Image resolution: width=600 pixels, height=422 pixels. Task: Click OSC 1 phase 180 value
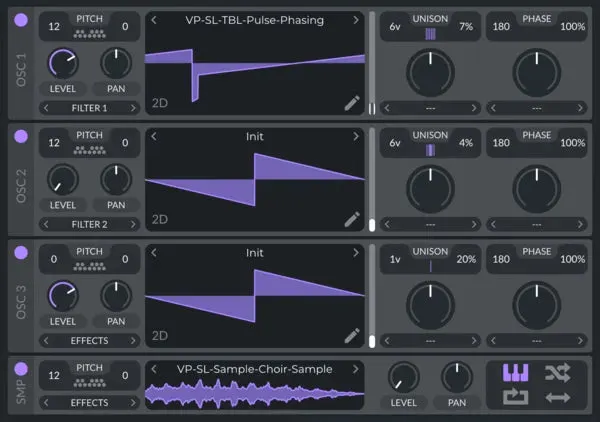coord(501,27)
